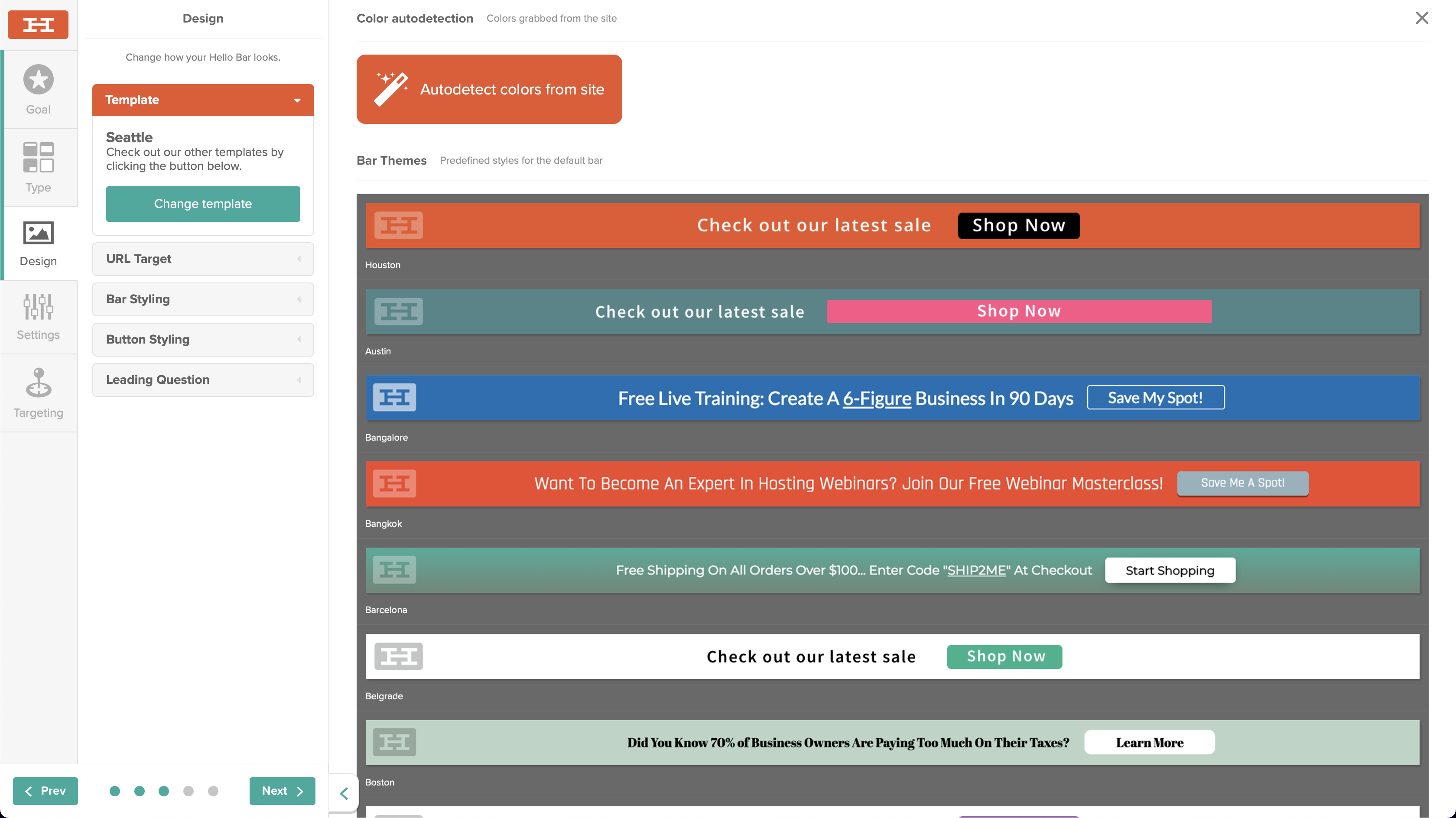Select the Belgrade white bar theme

click(893, 656)
